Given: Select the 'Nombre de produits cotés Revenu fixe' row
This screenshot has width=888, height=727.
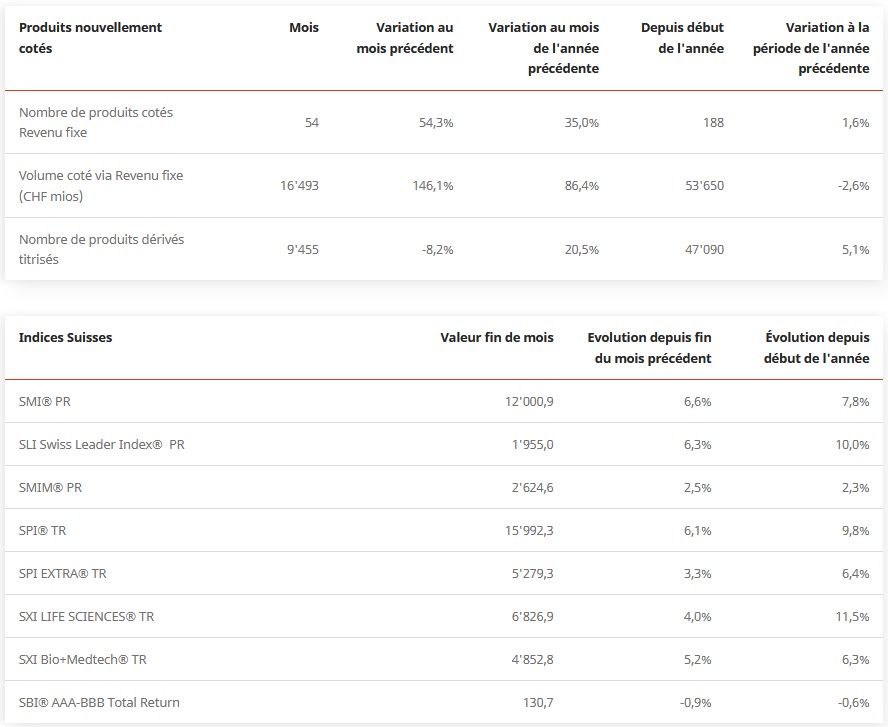Looking at the screenshot, I should pyautogui.click(x=96, y=122).
